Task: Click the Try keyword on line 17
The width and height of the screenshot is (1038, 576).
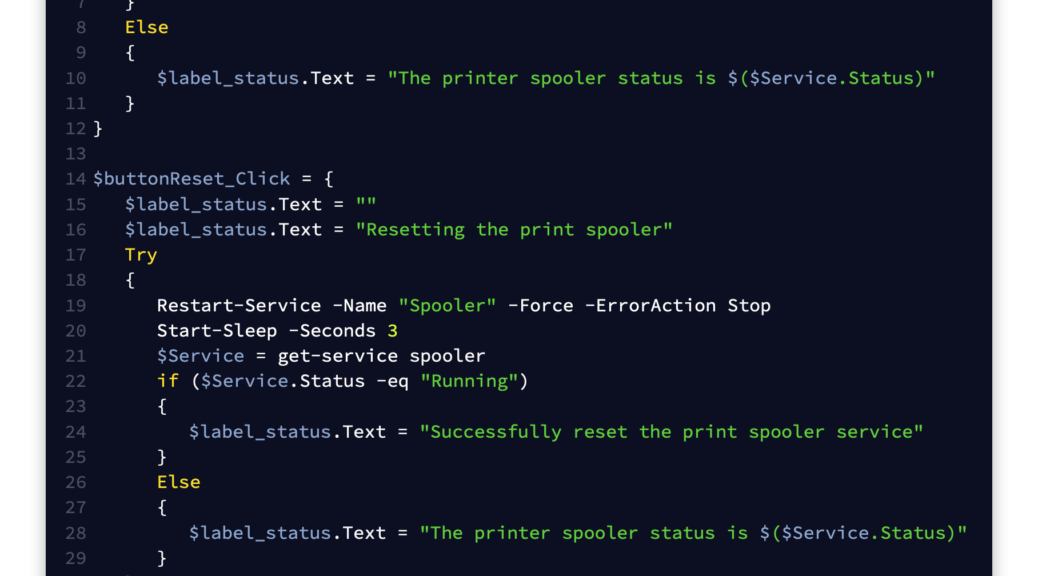Action: 141,255
